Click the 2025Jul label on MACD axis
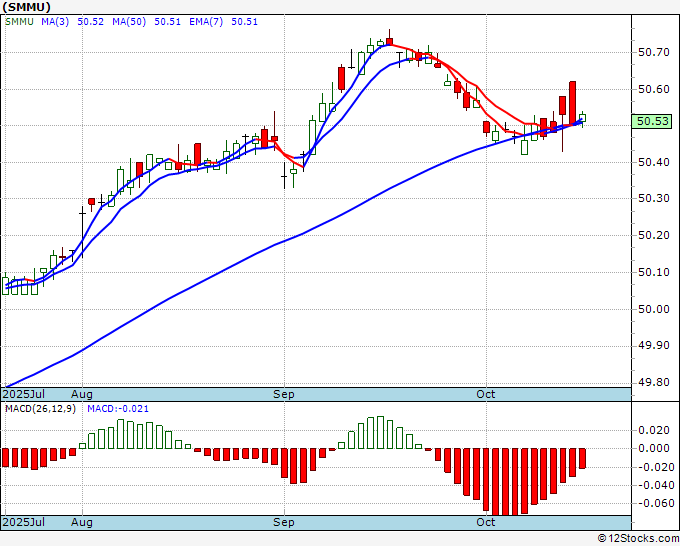This screenshot has width=680, height=546. pos(24,522)
